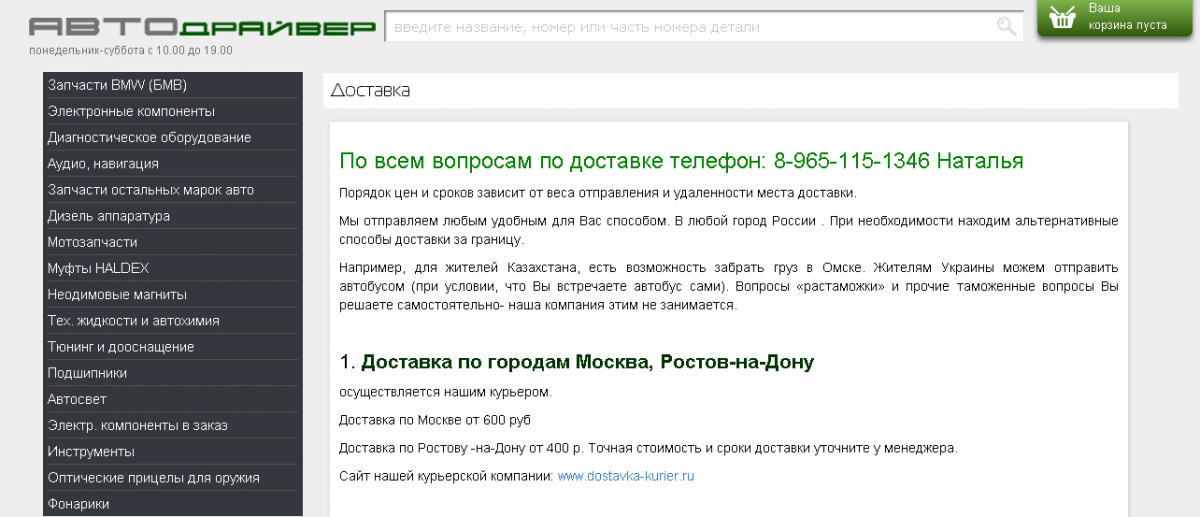The image size is (1200, 517).
Task: Click line Доставка по Ростову-на-Дону от 400 р
Action: tap(648, 448)
